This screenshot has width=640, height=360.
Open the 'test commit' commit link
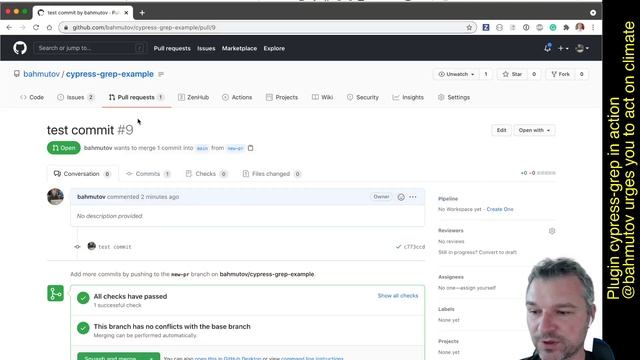point(115,247)
